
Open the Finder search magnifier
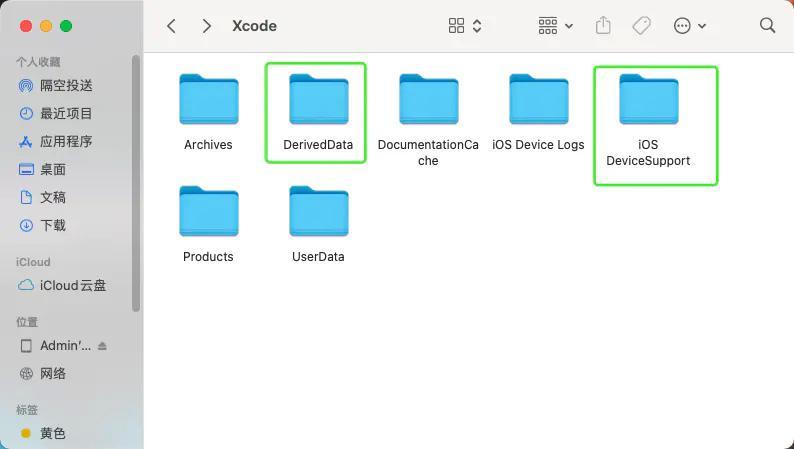[768, 25]
